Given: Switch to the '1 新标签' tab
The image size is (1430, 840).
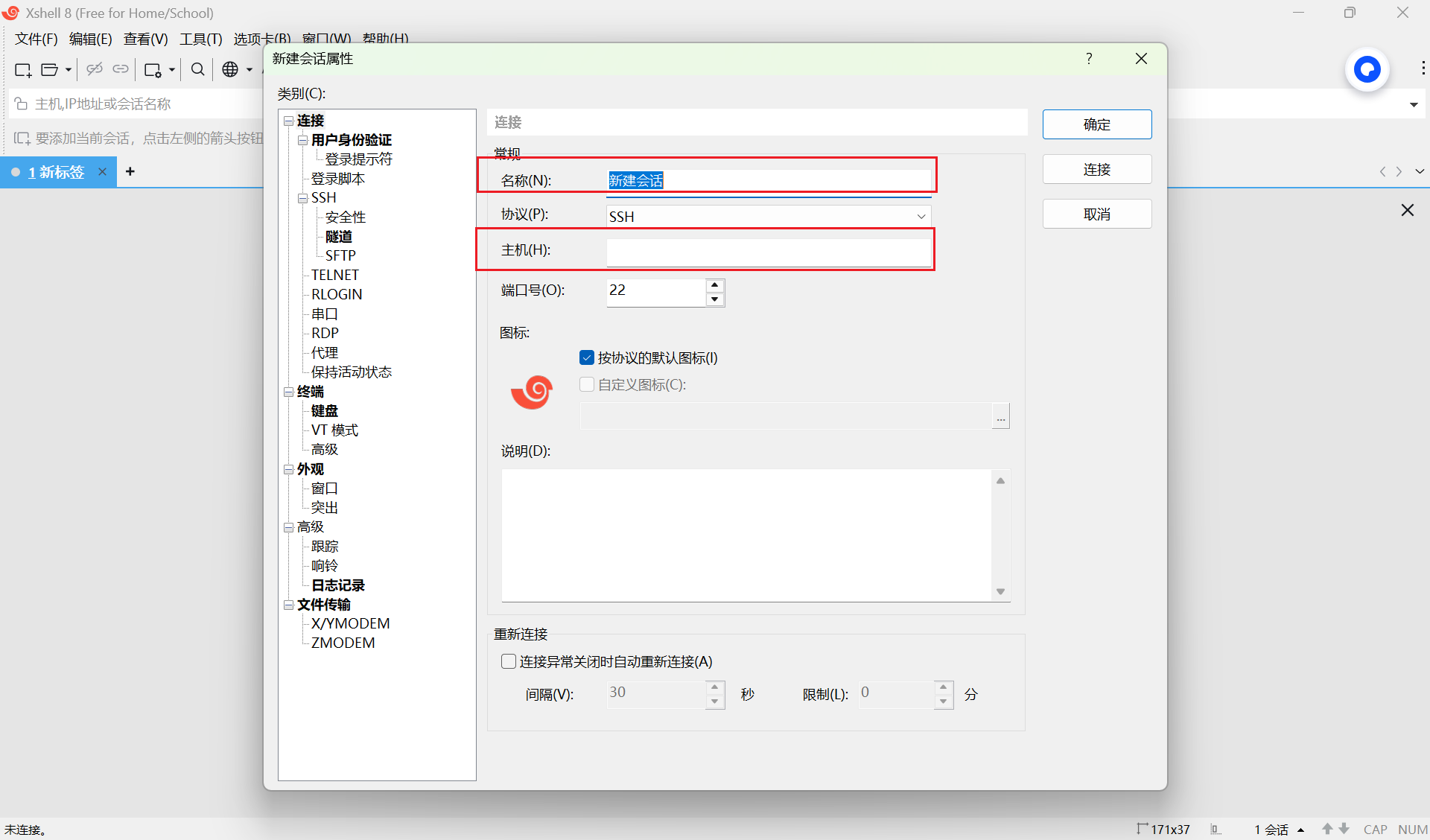Looking at the screenshot, I should (57, 172).
